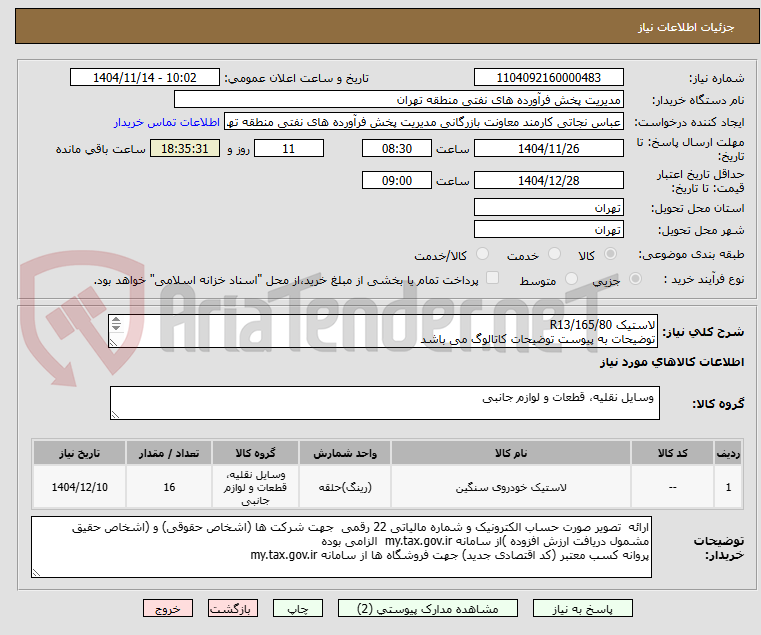Image resolution: width=761 pixels, height=635 pixels.
Task: Open اطلاعات تماس خریدار contact link
Action: [x=166, y=122]
